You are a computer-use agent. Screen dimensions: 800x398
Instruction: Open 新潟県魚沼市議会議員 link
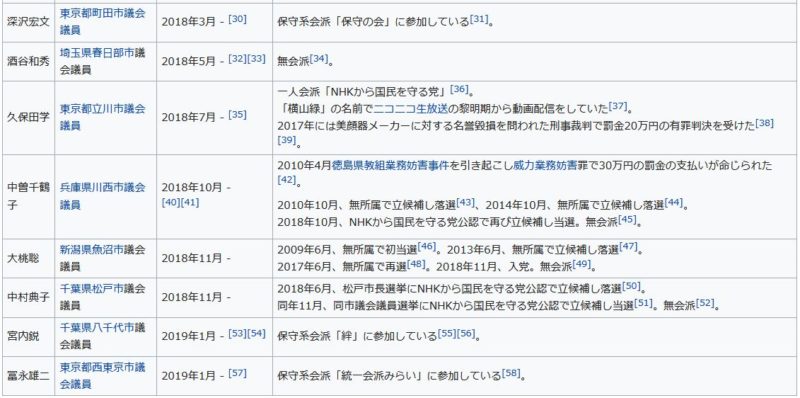(103, 258)
